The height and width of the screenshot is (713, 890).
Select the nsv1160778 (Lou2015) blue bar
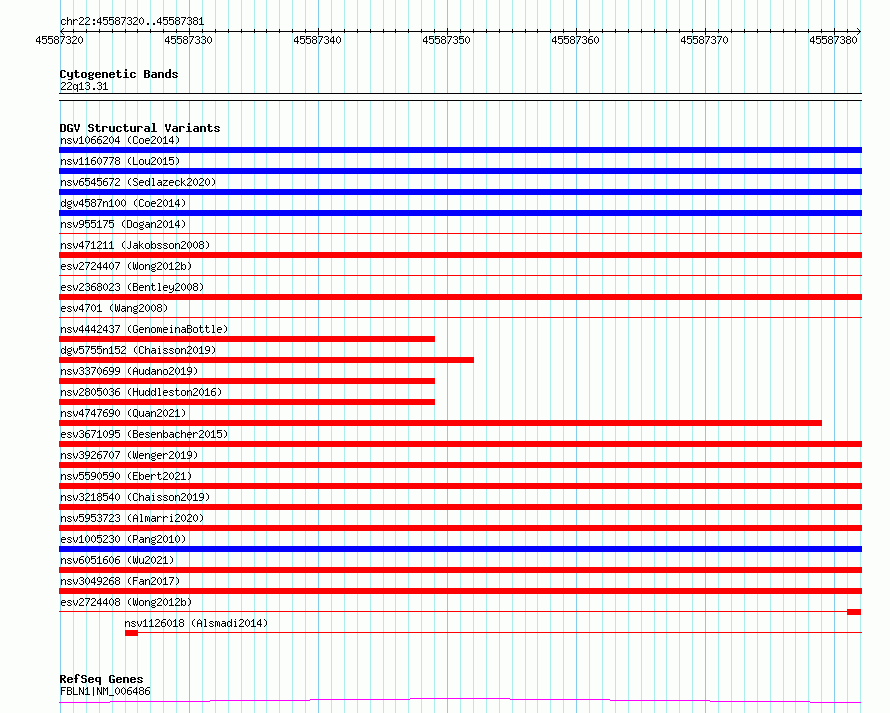tap(460, 171)
